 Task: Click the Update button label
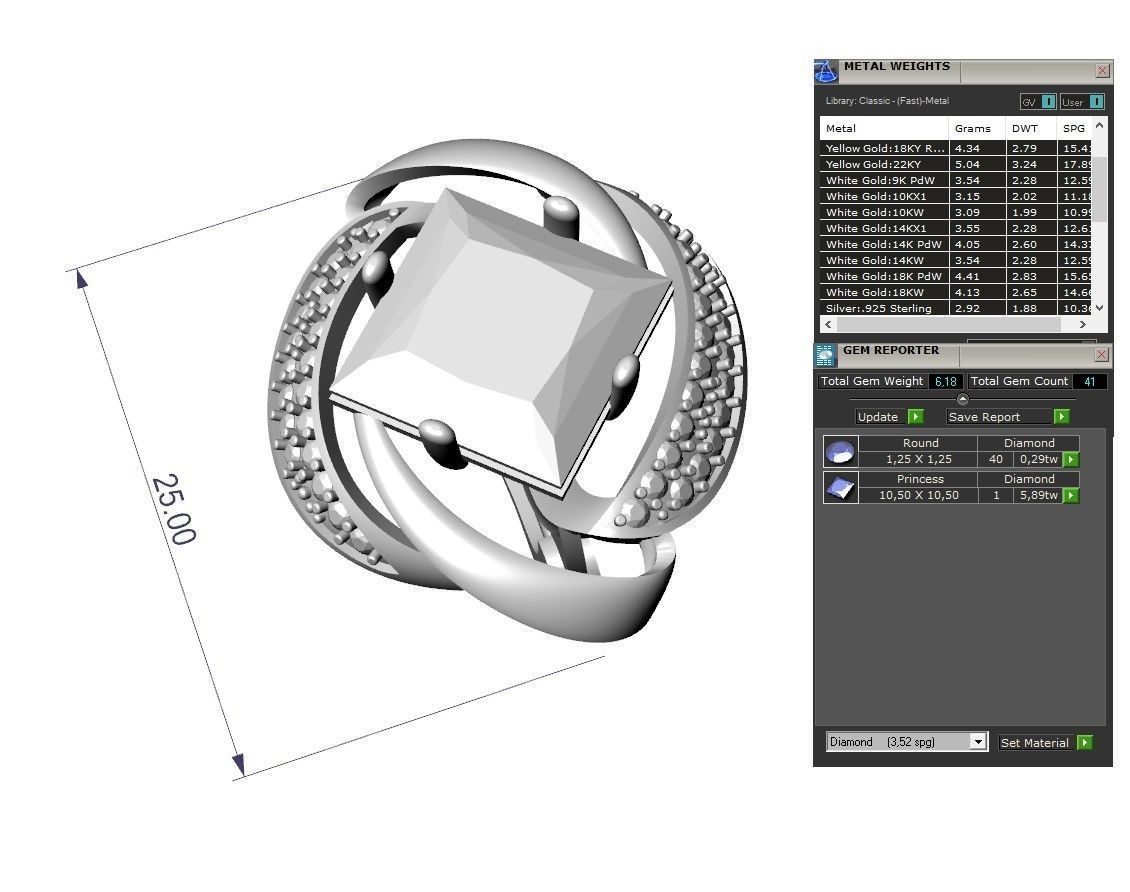tap(878, 417)
